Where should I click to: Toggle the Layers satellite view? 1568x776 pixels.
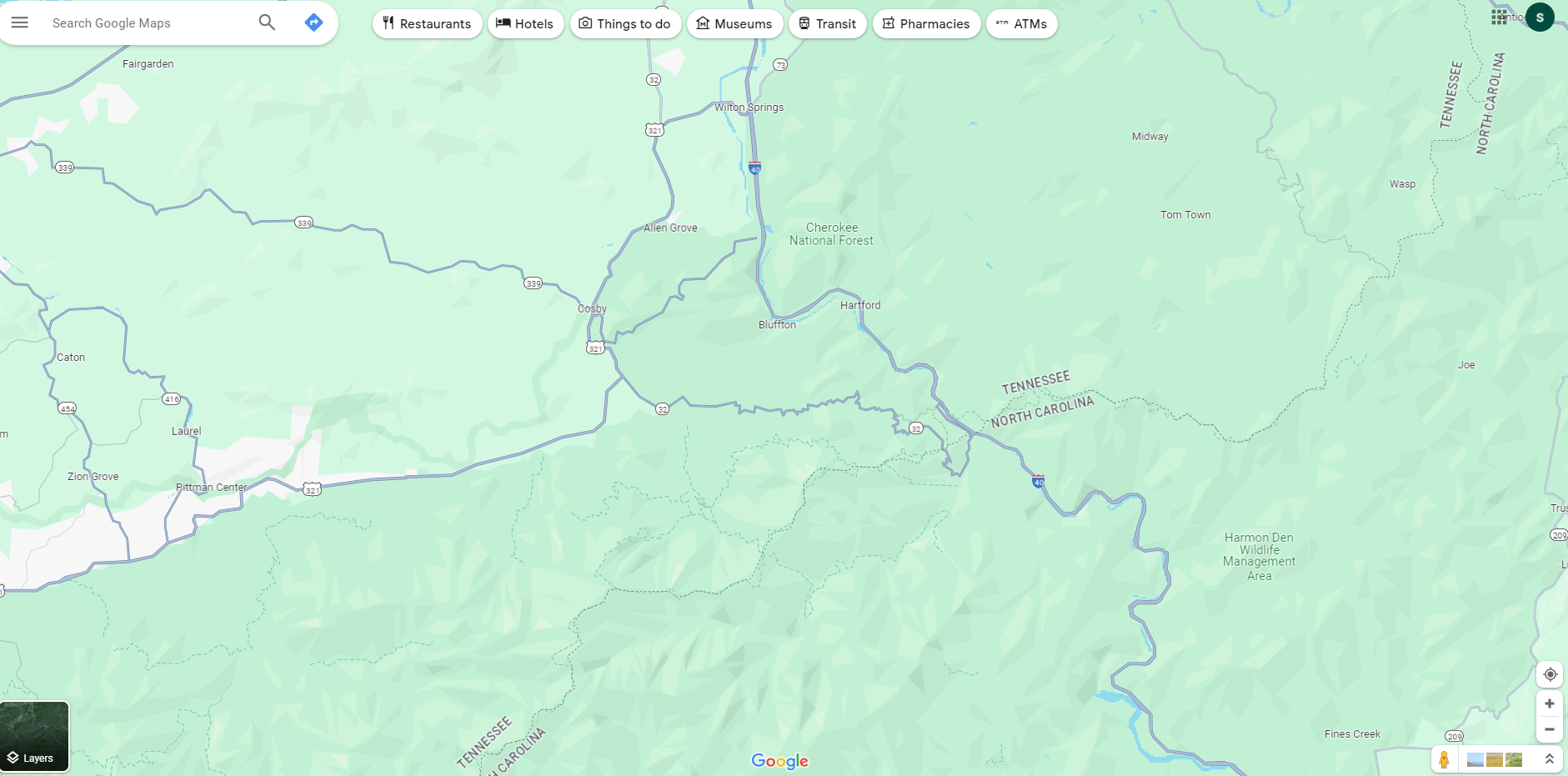(x=34, y=737)
